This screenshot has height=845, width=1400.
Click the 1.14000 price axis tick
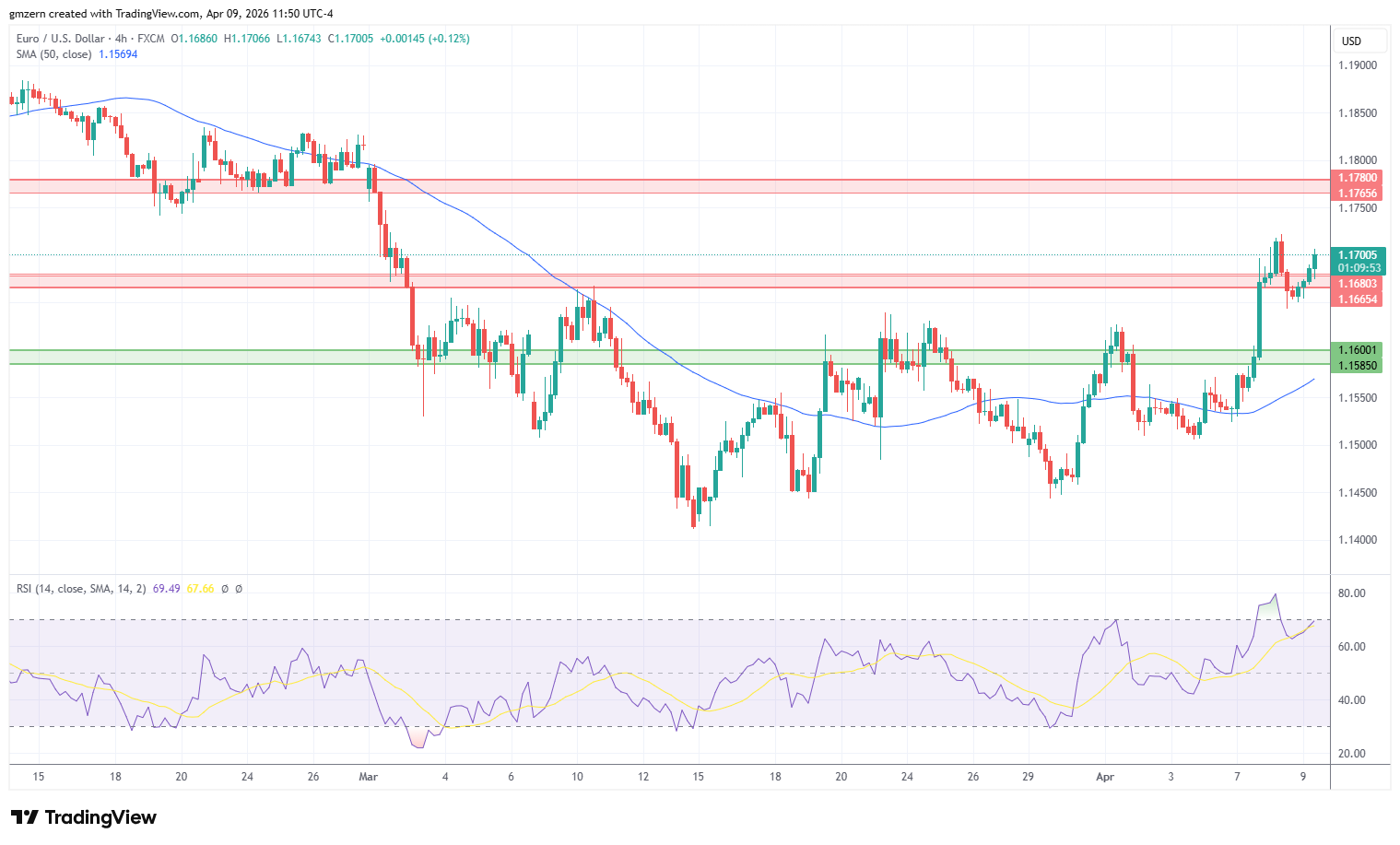(1358, 540)
